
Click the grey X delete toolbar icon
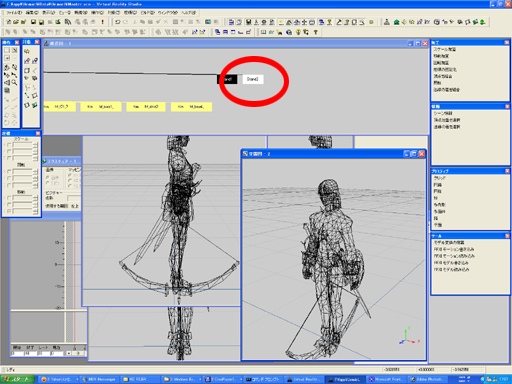pos(166,22)
